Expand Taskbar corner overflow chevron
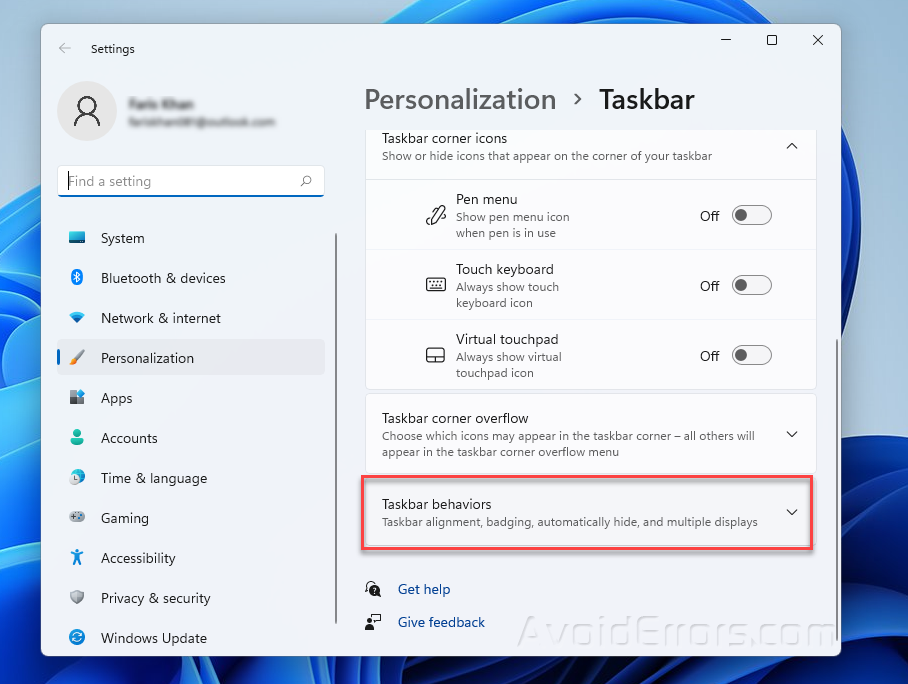This screenshot has height=684, width=908. 792,434
